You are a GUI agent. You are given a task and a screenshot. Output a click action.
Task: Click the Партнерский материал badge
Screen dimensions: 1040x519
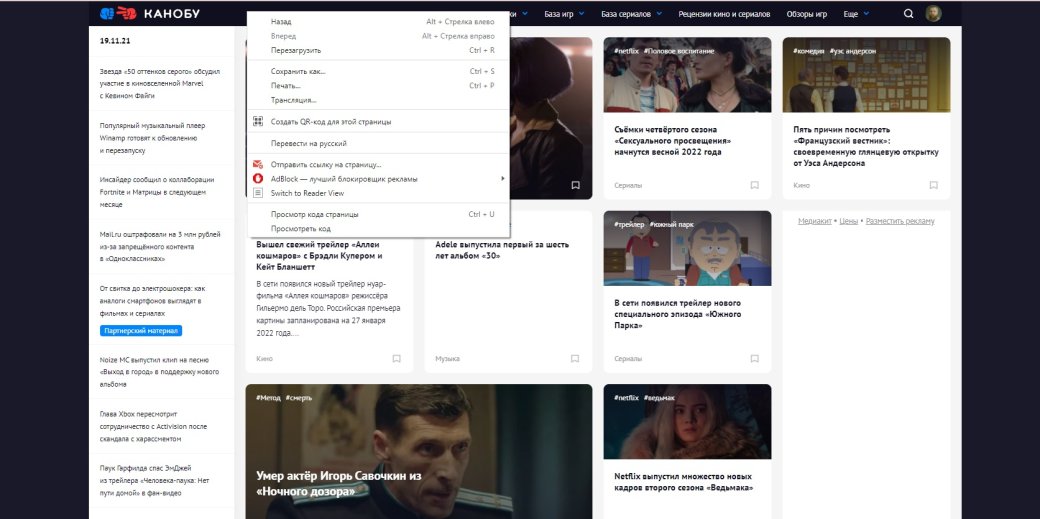tap(141, 331)
